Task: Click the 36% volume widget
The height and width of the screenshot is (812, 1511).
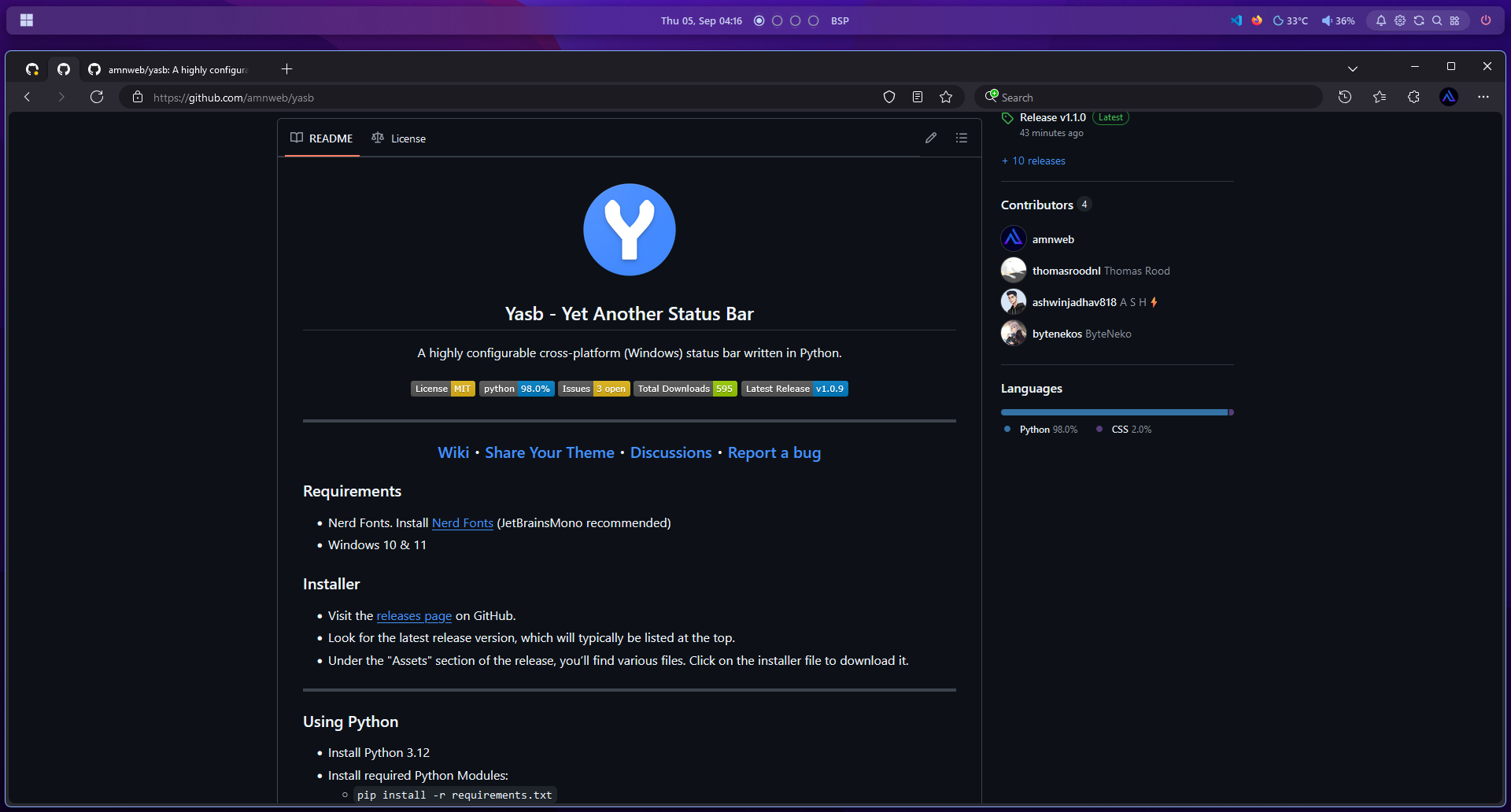Action: pyautogui.click(x=1338, y=20)
